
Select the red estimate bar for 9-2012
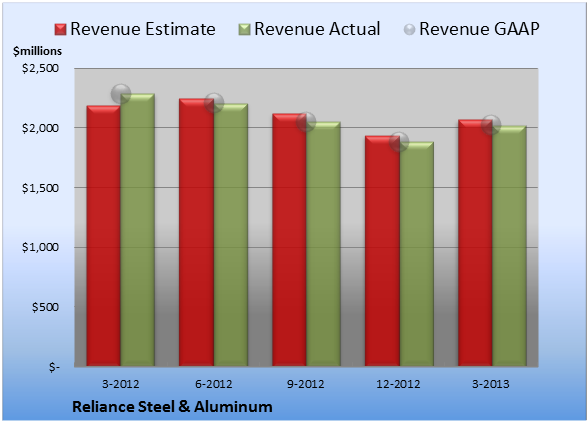click(x=290, y=240)
